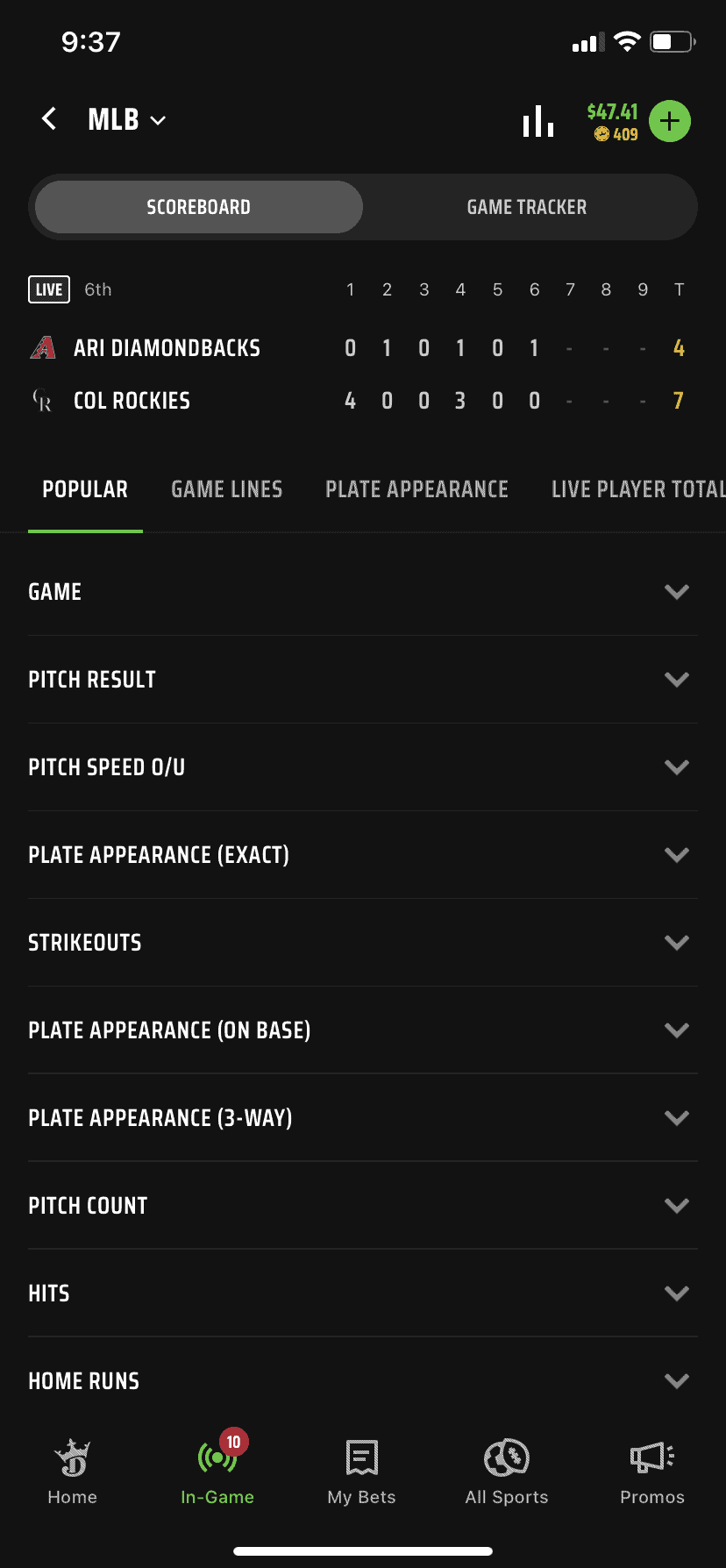Tap the LIVE indicator badge
This screenshot has width=726, height=1568.
pos(48,289)
